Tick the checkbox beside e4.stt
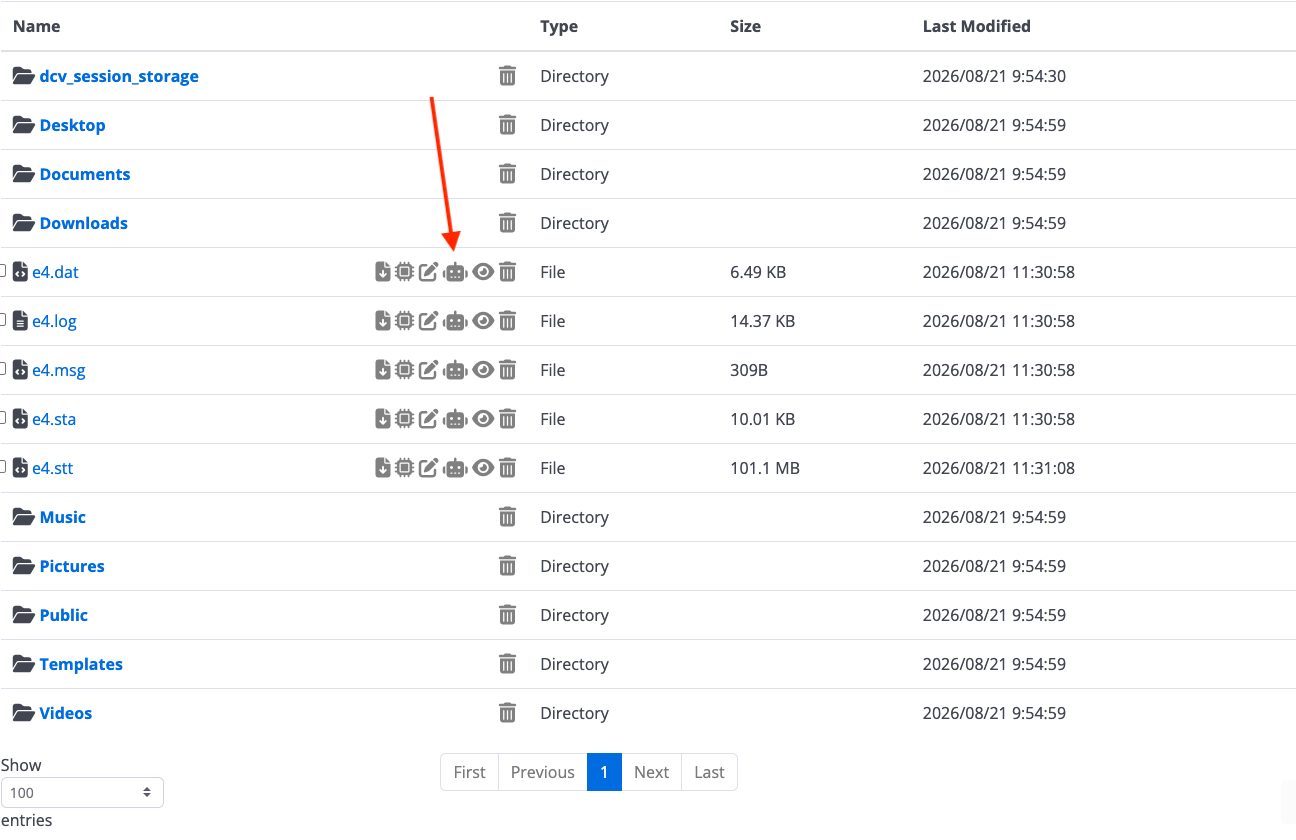1296x840 pixels. [3, 467]
